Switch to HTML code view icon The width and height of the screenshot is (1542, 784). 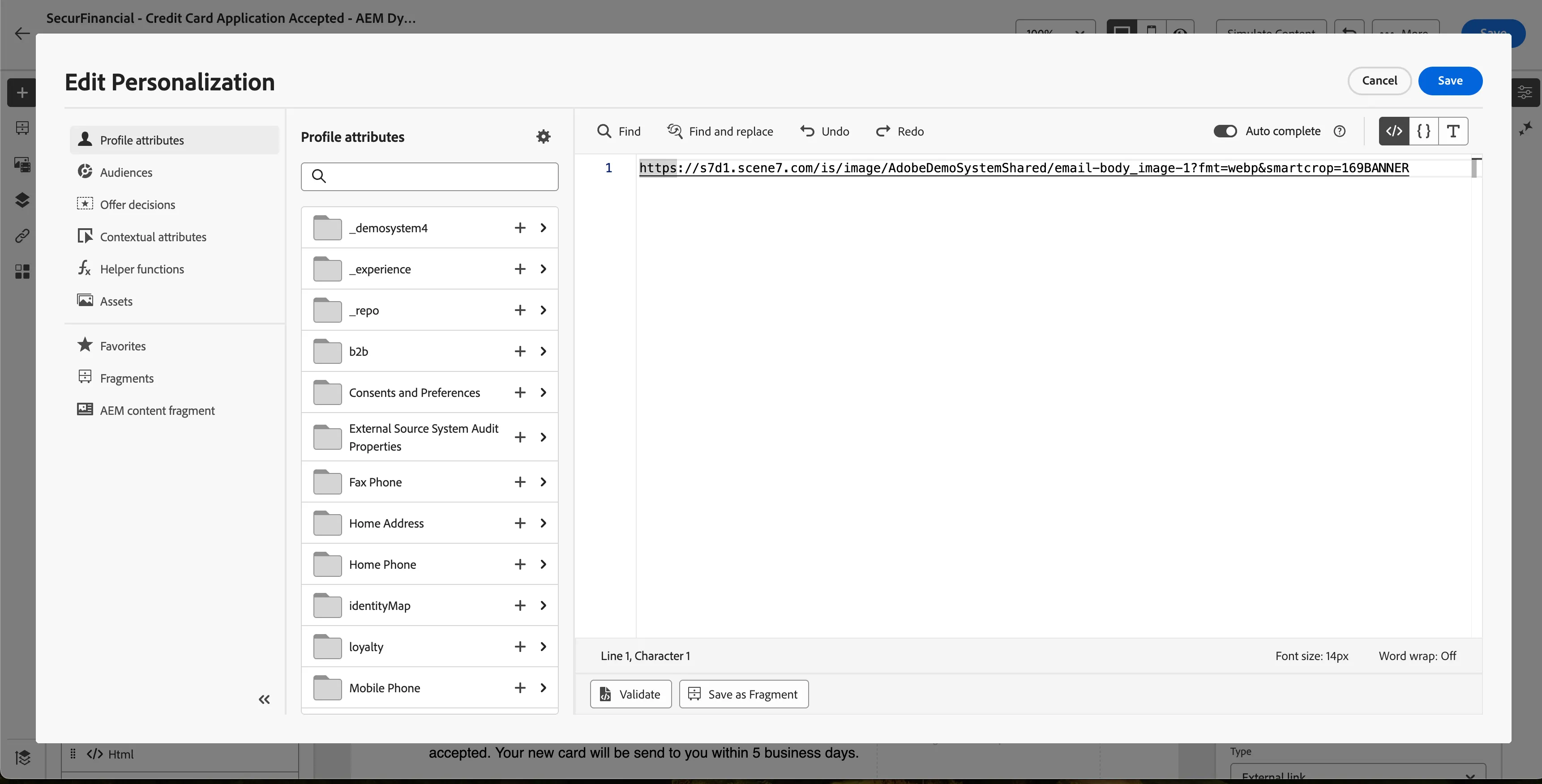coord(1393,131)
